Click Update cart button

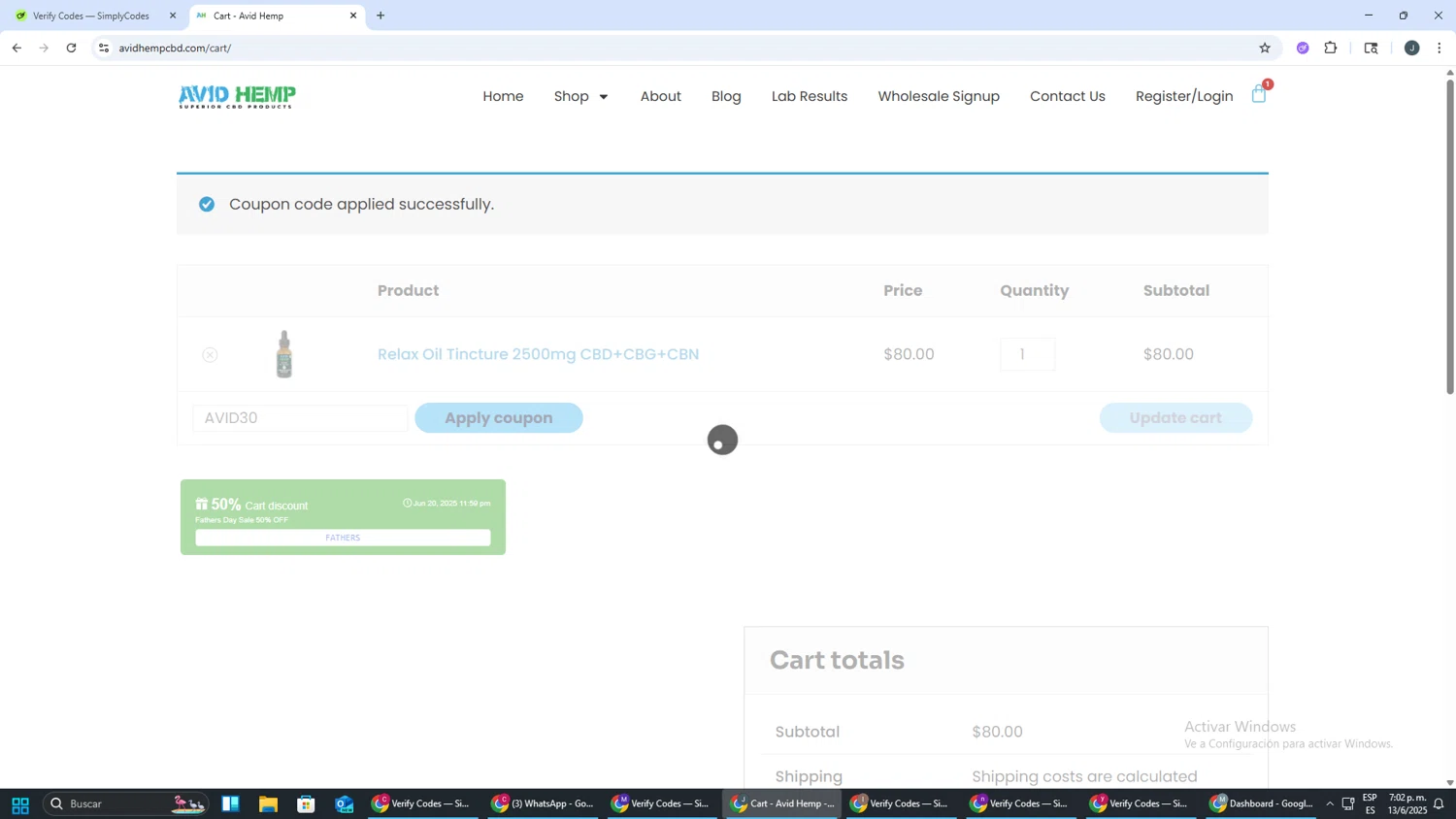tap(1175, 418)
